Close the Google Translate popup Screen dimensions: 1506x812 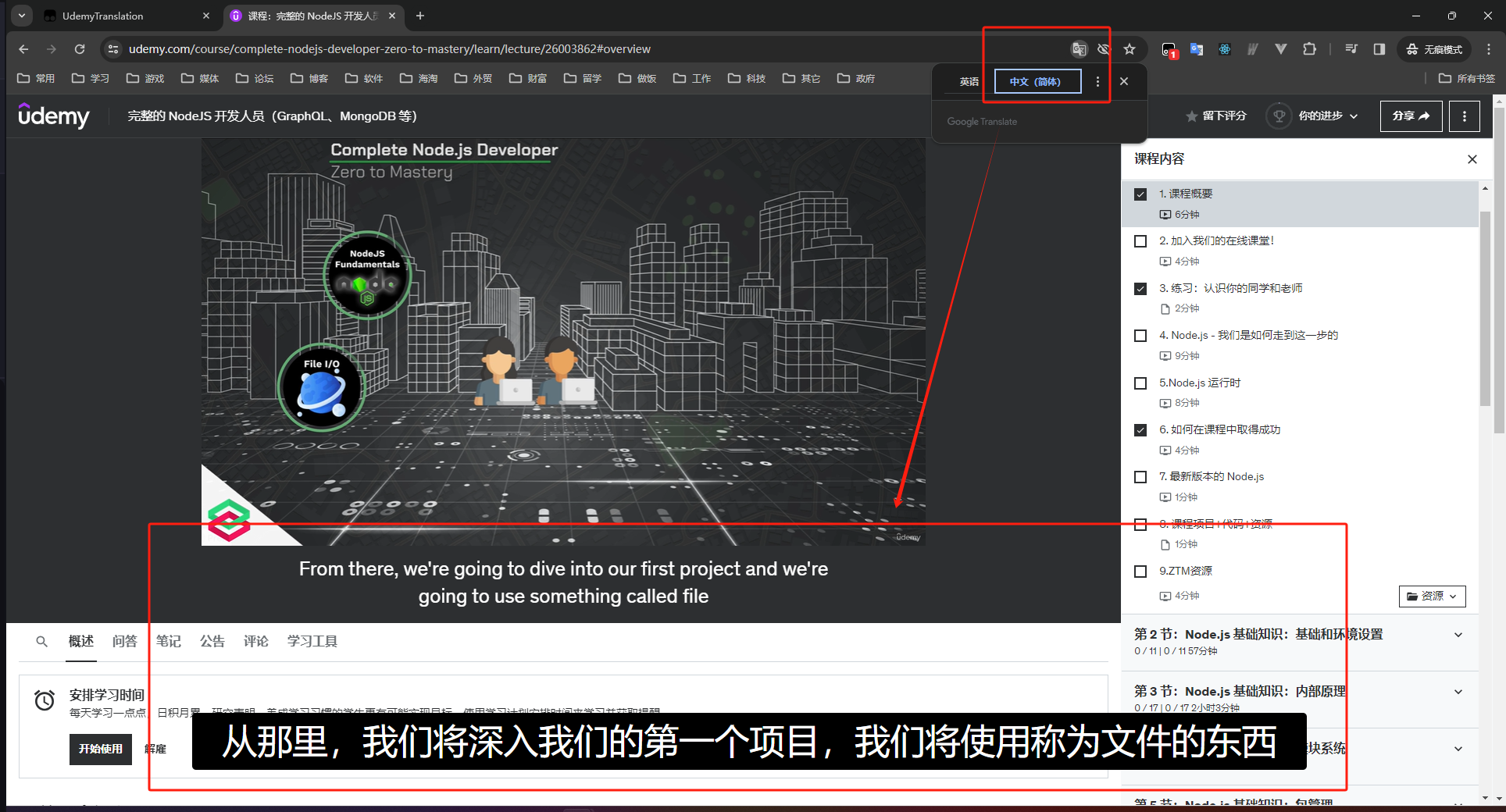(1124, 81)
